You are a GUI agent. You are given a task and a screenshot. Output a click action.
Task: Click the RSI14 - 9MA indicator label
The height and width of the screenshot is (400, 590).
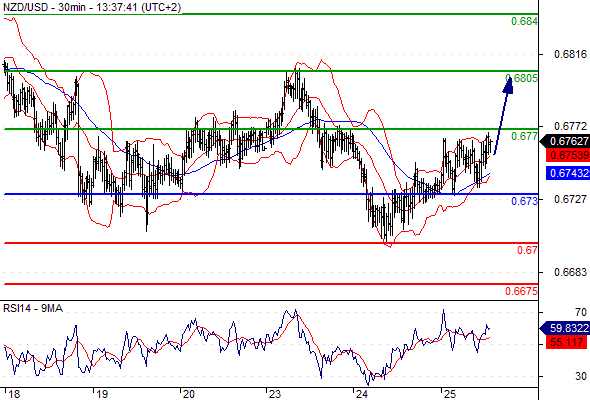(33, 308)
